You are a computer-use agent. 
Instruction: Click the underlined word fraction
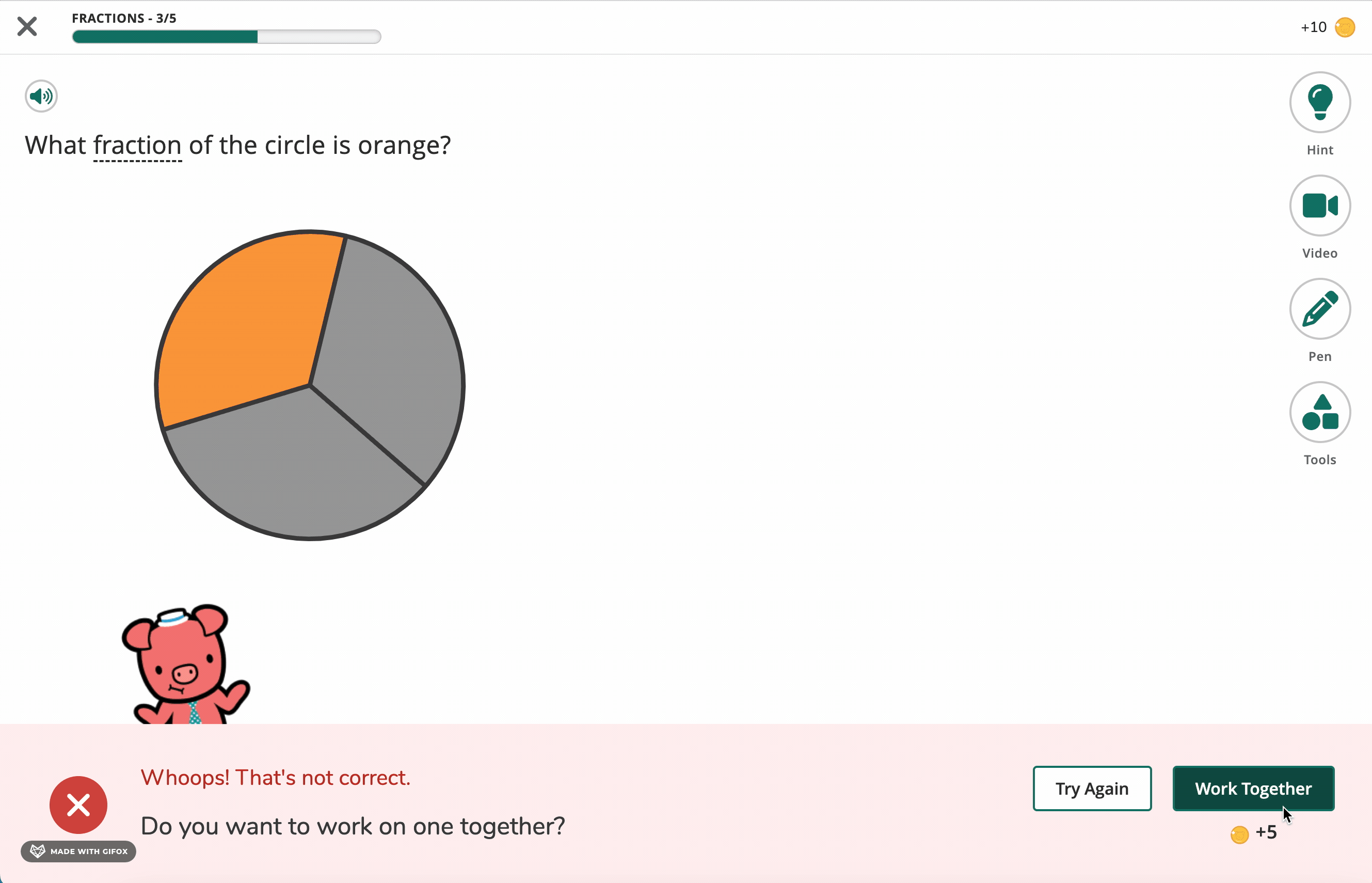click(x=137, y=146)
